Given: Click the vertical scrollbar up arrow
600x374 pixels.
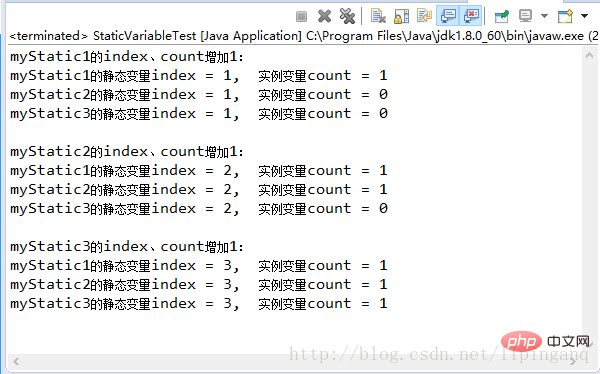Looking at the screenshot, I should (589, 56).
